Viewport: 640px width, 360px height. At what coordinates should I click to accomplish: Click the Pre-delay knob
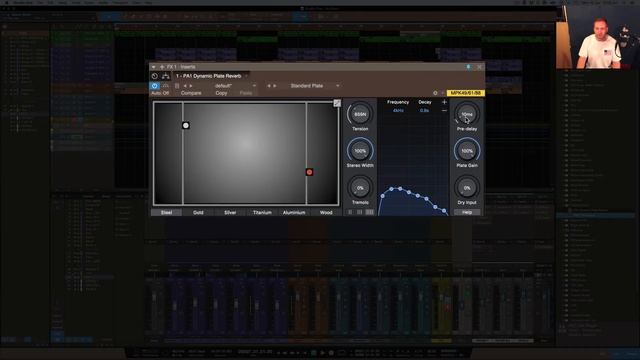tap(467, 114)
